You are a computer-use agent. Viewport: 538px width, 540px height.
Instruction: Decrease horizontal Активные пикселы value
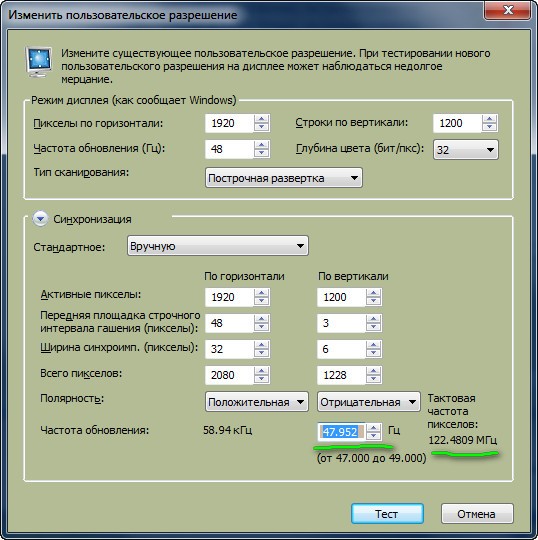click(262, 301)
